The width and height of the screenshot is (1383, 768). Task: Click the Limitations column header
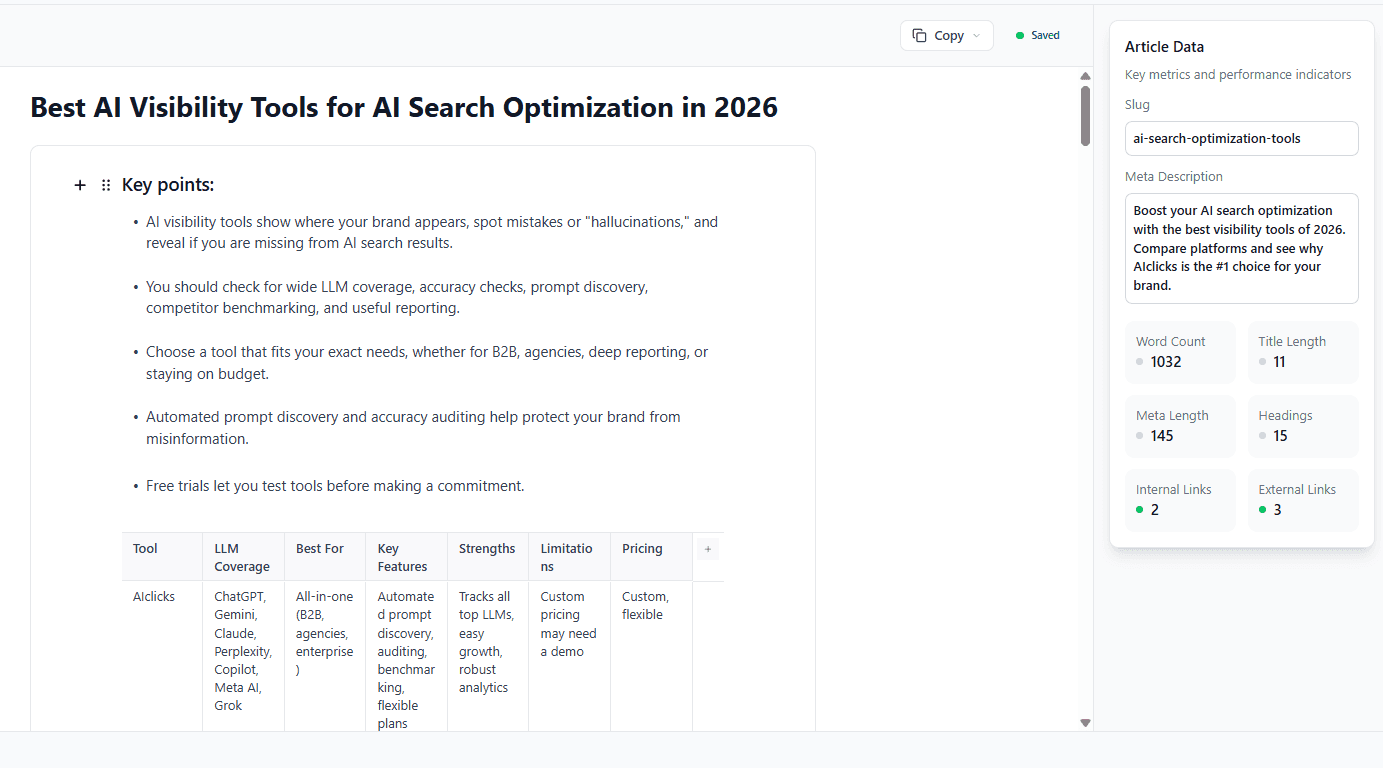point(569,557)
